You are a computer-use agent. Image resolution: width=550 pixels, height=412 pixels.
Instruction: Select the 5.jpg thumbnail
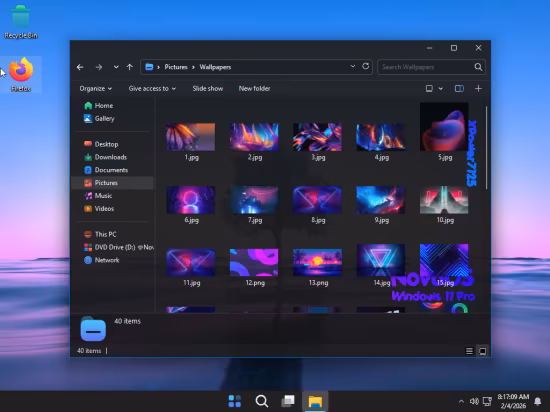click(444, 127)
